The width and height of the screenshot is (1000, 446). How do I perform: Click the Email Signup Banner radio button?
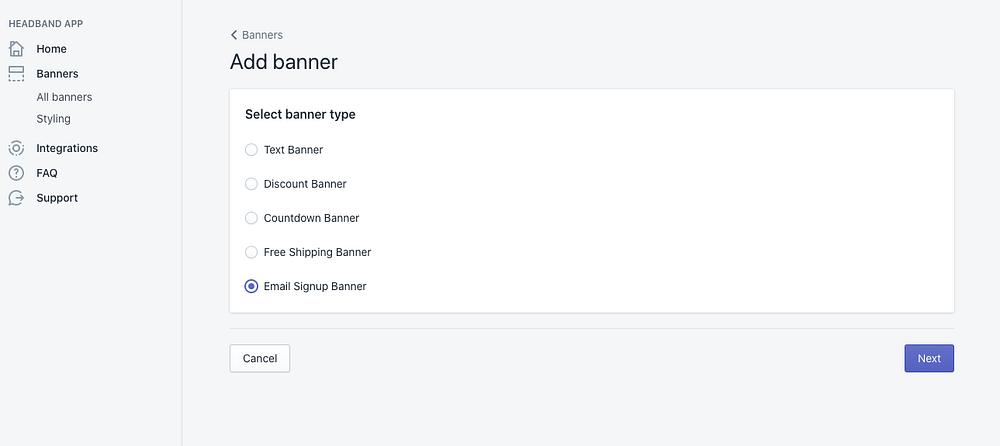(x=251, y=286)
